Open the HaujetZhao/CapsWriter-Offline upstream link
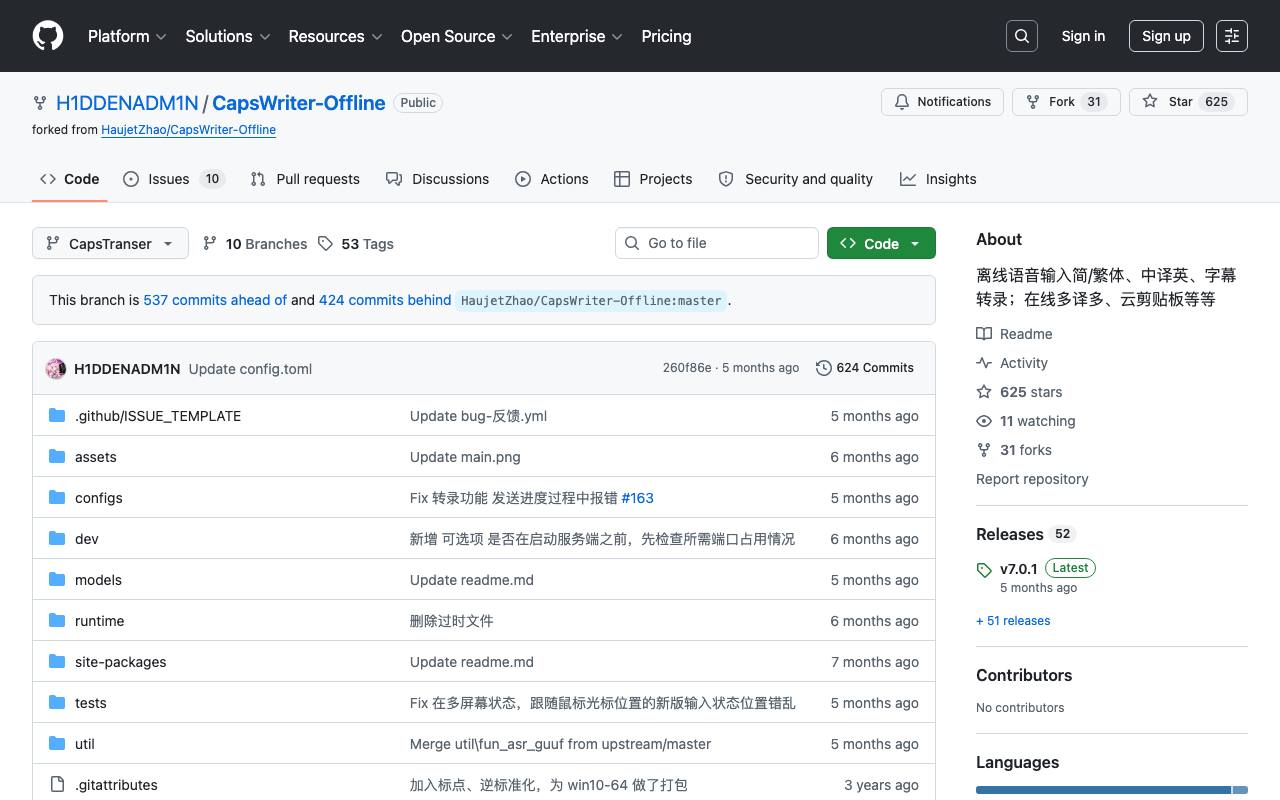The height and width of the screenshot is (800, 1280). pyautogui.click(x=188, y=130)
